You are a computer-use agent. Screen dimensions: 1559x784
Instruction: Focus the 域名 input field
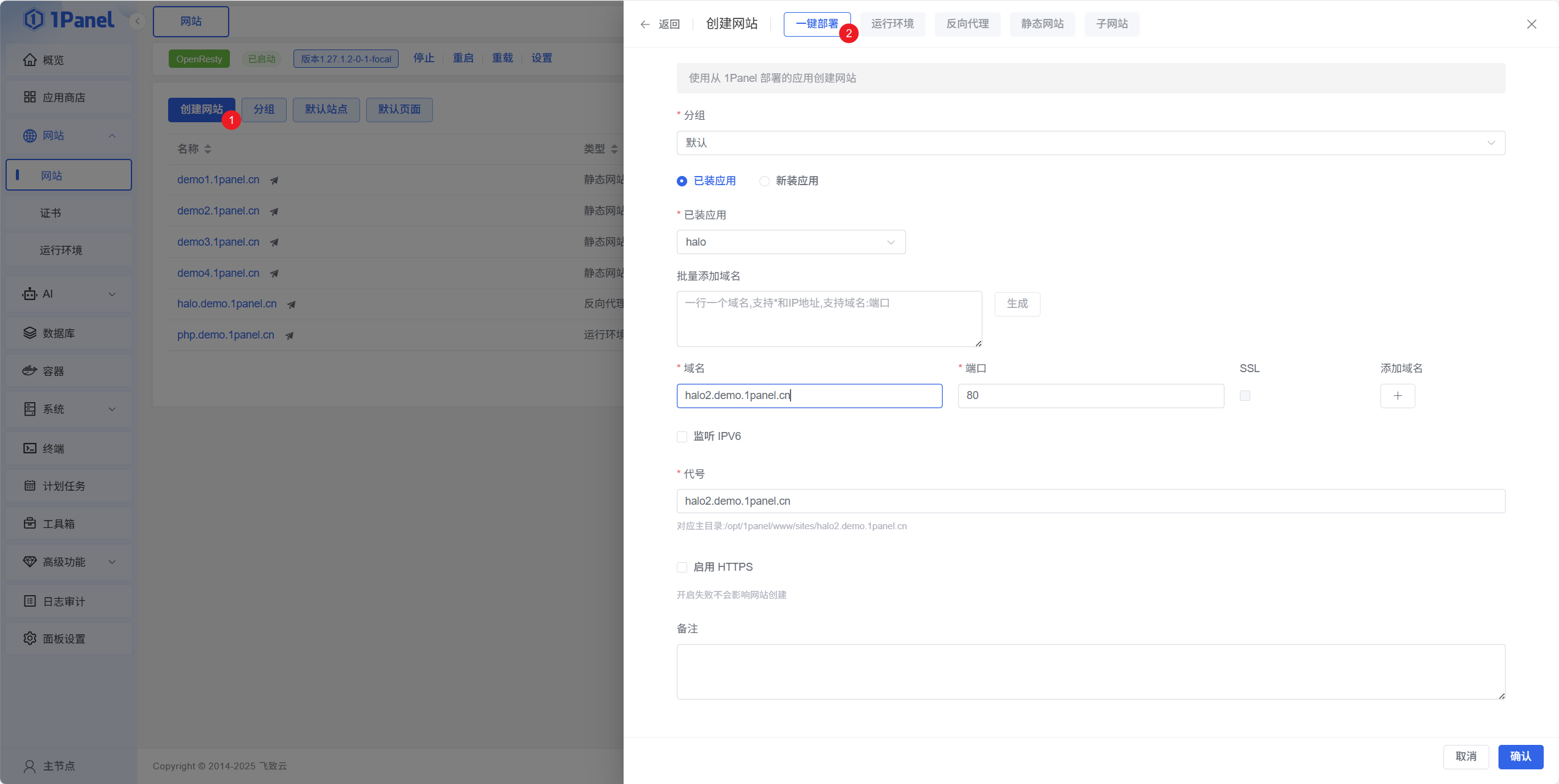click(809, 396)
